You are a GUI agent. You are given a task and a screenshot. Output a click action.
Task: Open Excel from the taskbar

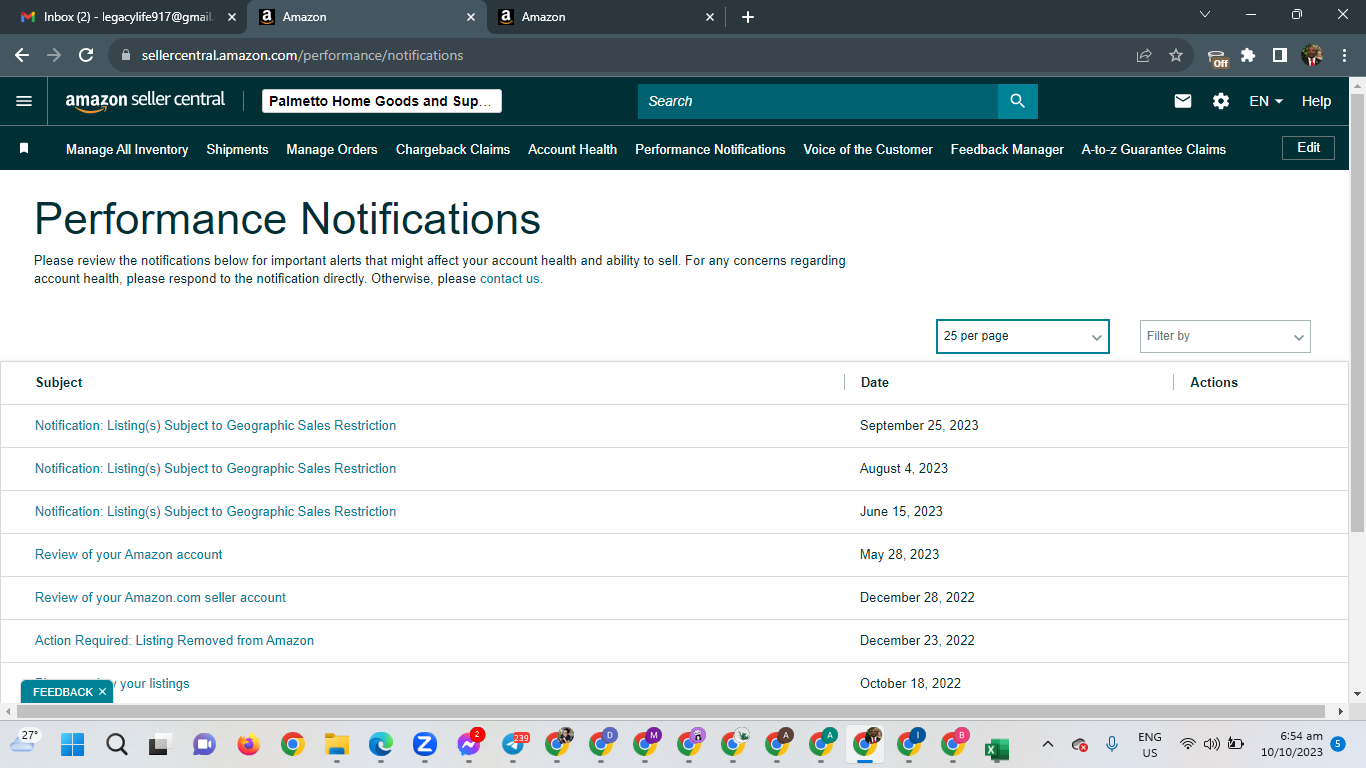[996, 747]
